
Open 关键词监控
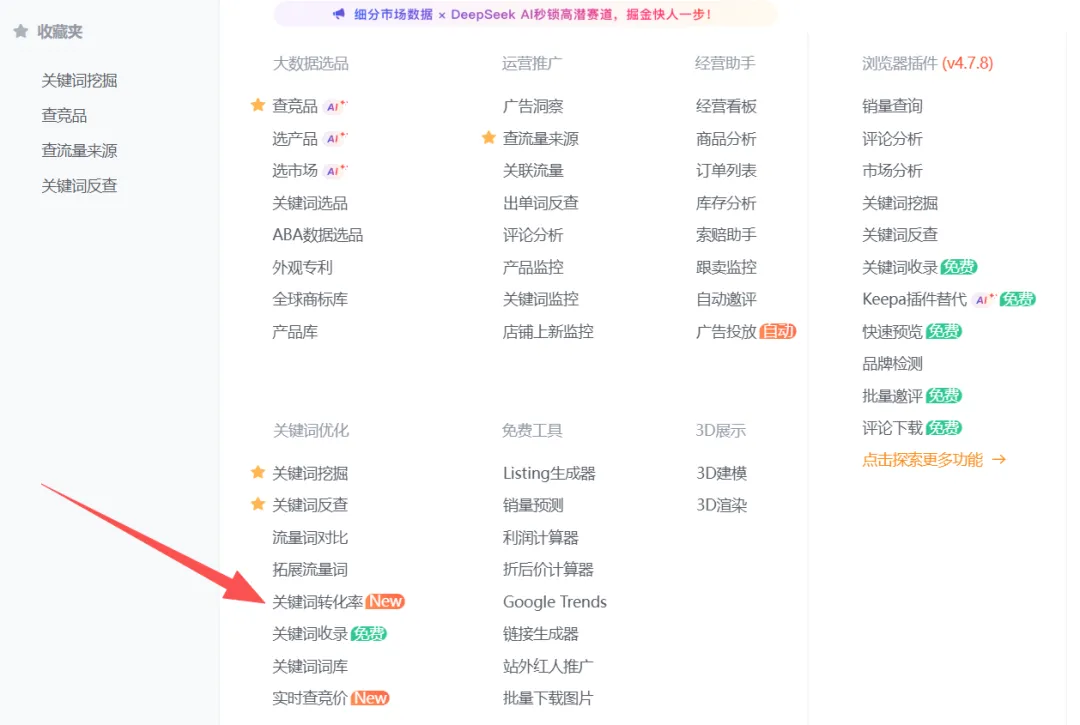(541, 300)
